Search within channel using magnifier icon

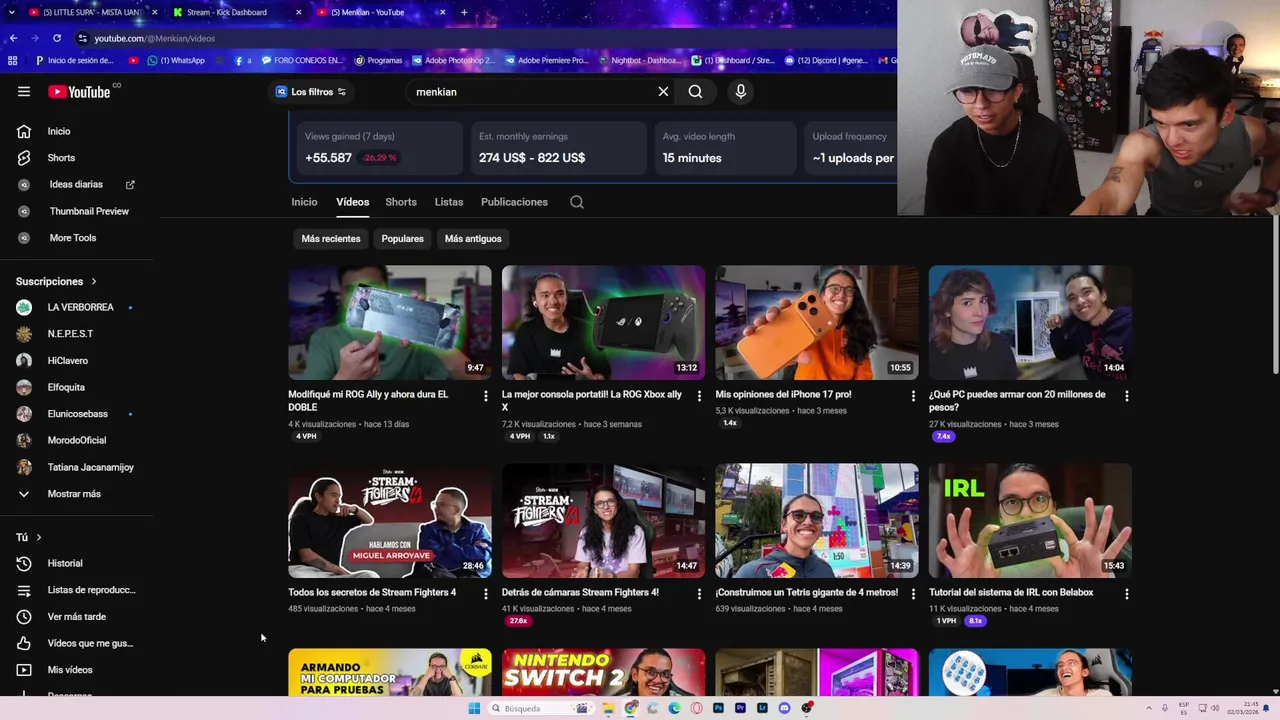[577, 202]
